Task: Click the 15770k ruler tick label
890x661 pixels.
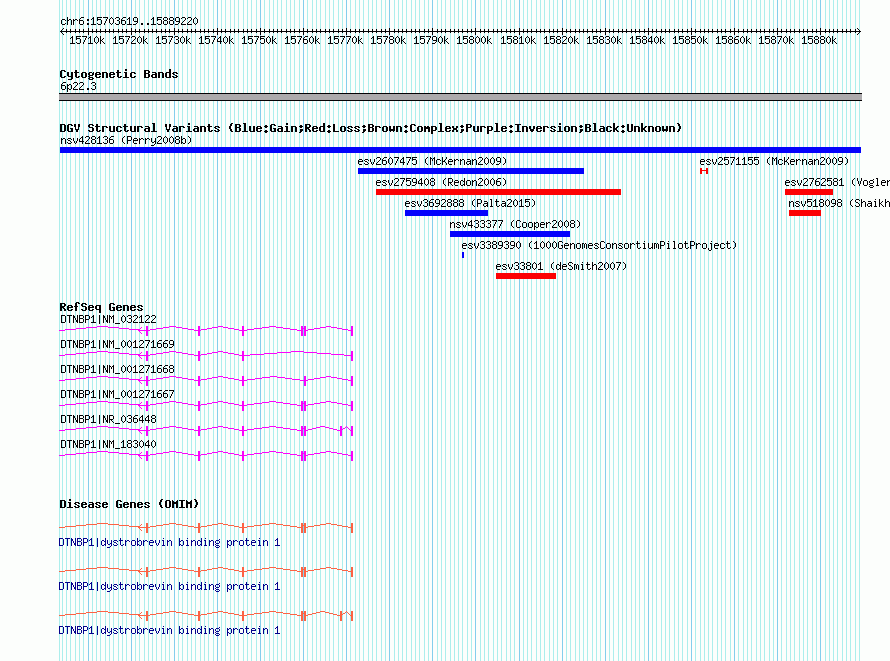Action: (345, 40)
